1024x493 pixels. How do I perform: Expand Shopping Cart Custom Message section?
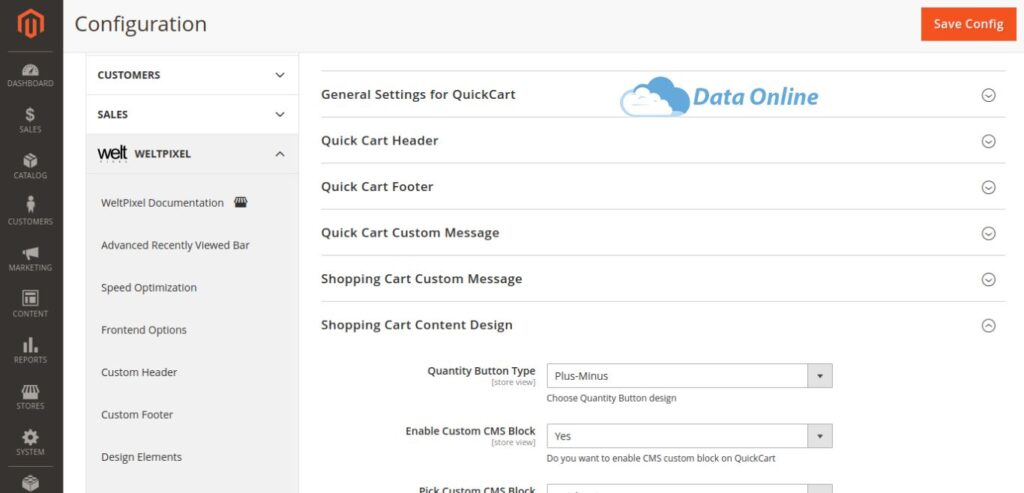click(663, 279)
